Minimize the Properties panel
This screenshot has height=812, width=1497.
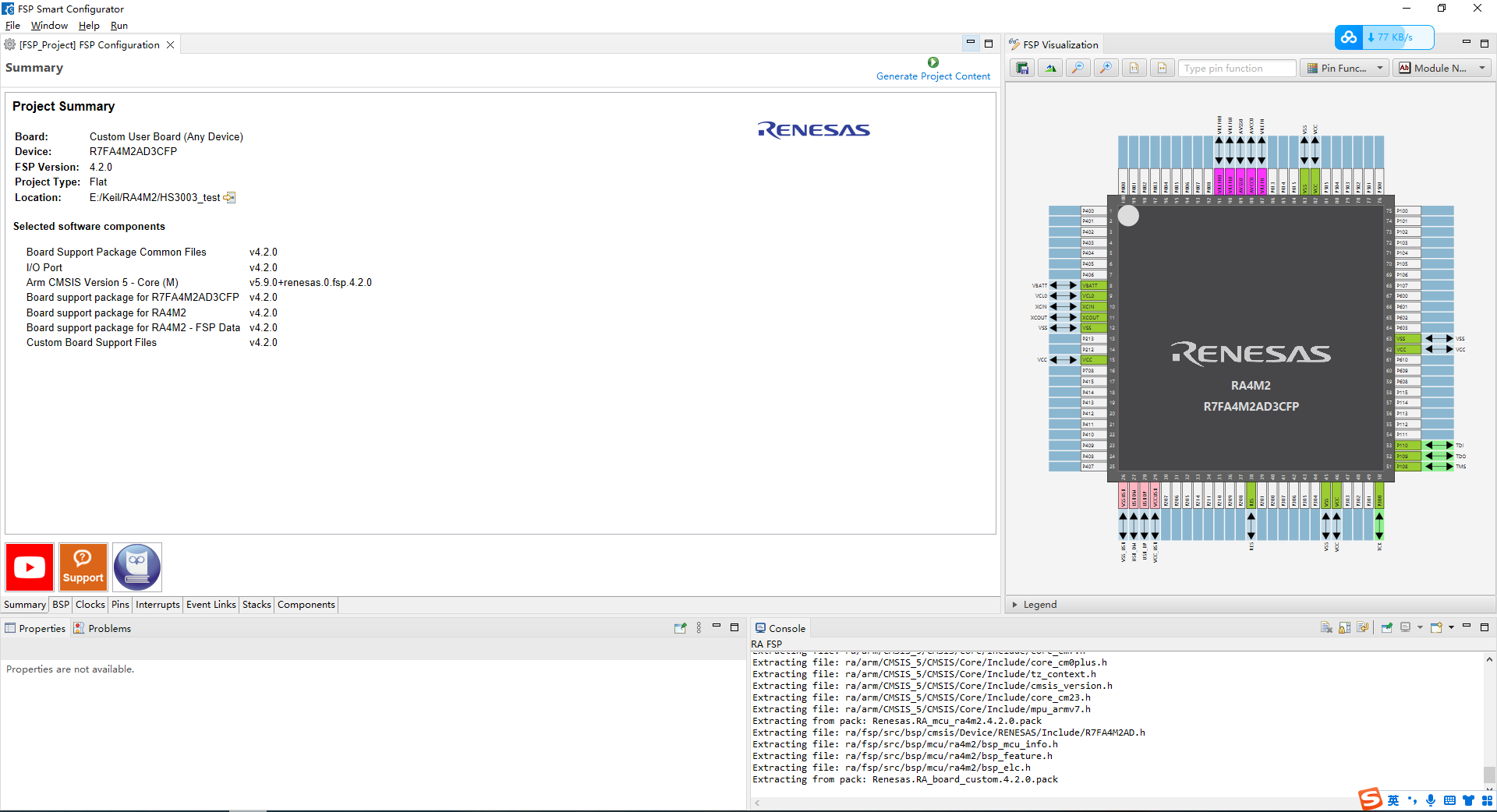717,627
